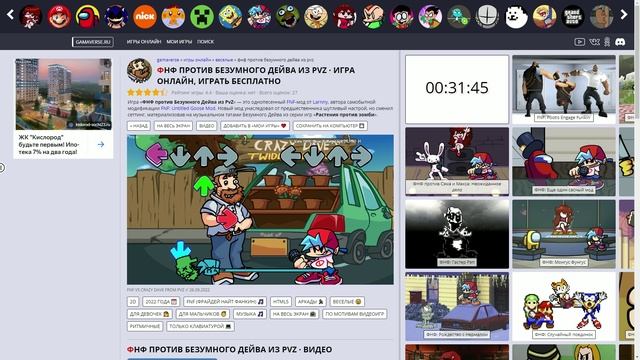Open the snowy red car game thumbnail
Screen dimensions: 640x360
(457, 306)
